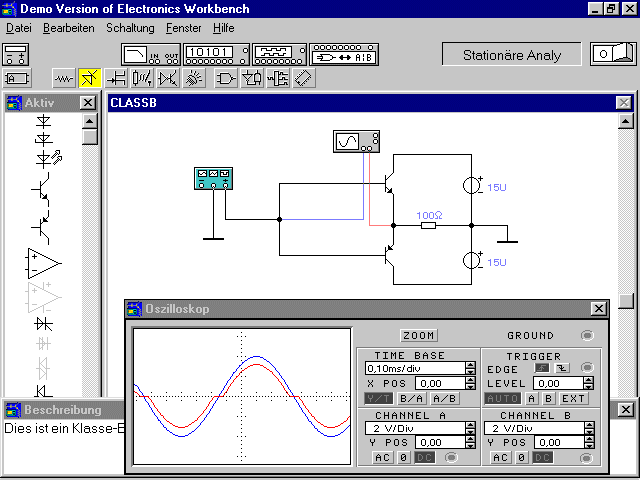Select the op-amp component in parts bin

[43, 262]
